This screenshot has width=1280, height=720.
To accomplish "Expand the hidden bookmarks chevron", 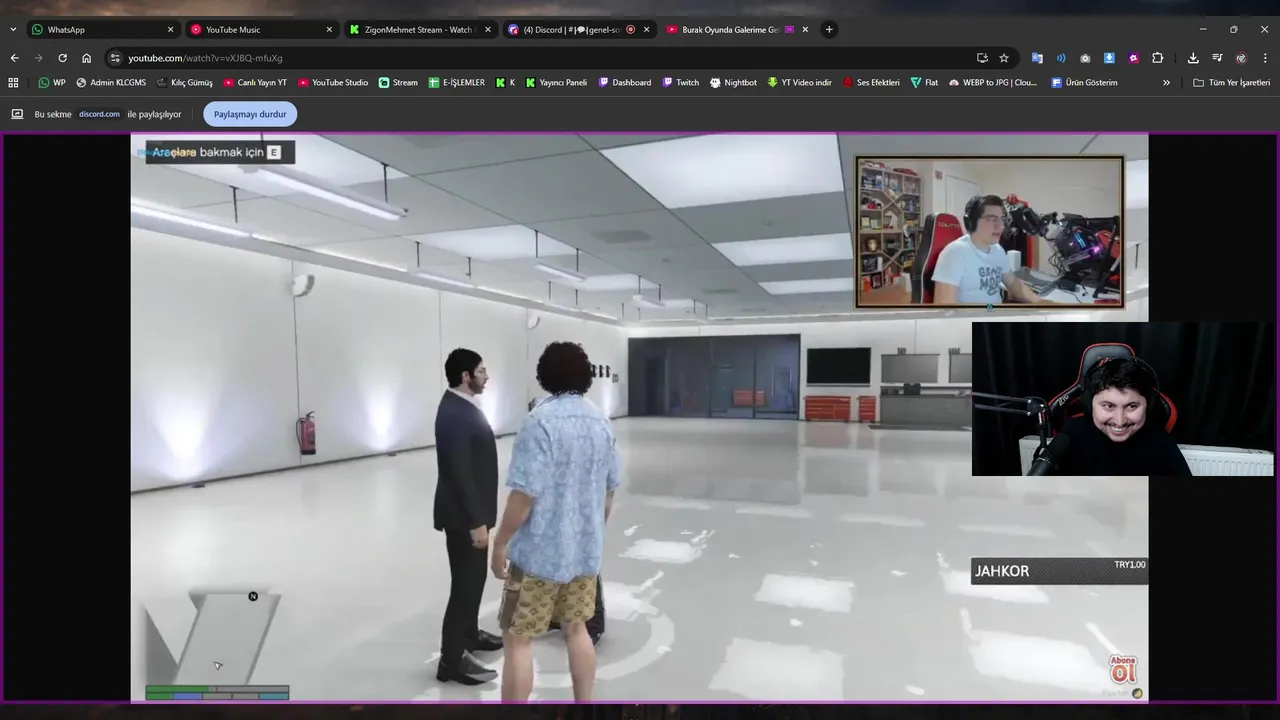I will [x=1166, y=83].
